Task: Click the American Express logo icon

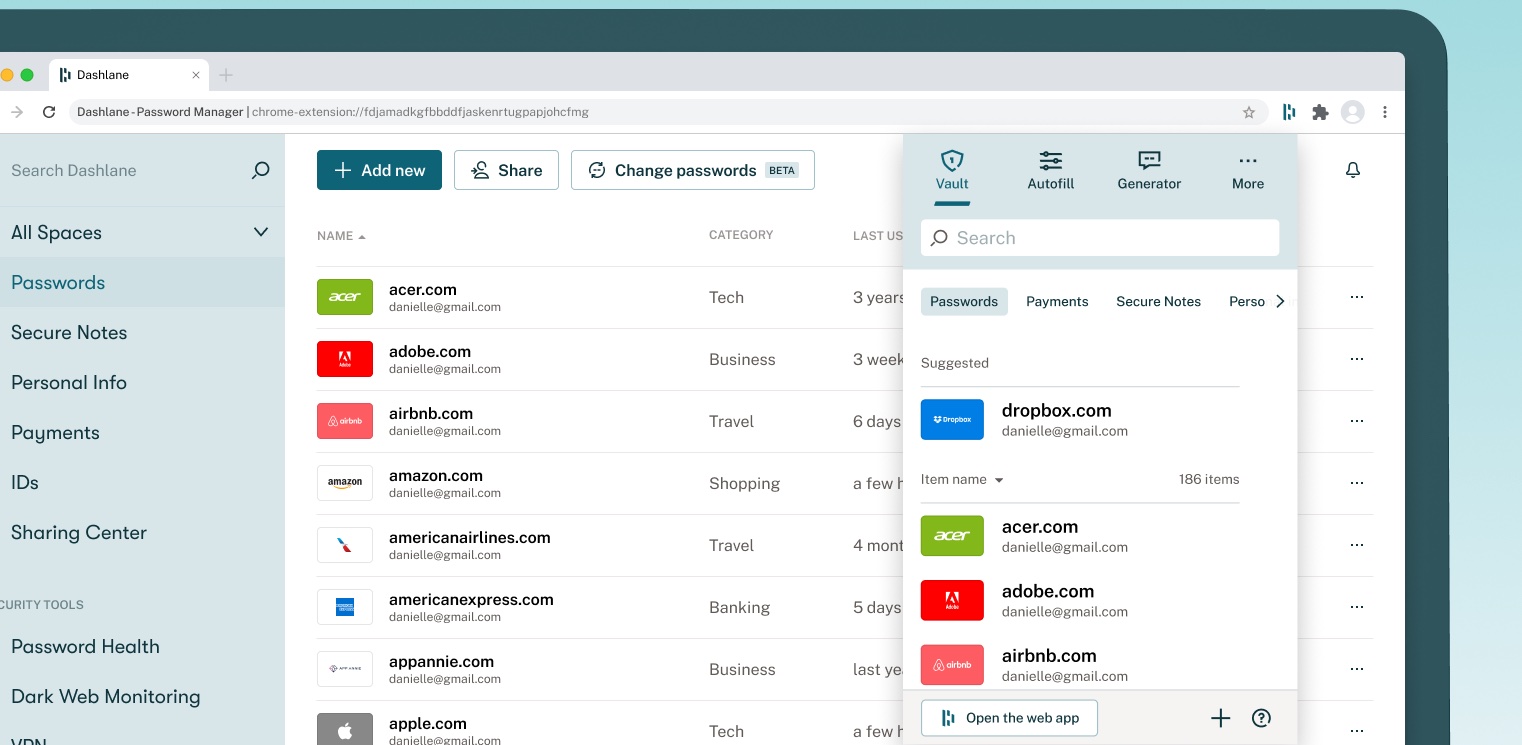Action: click(345, 607)
